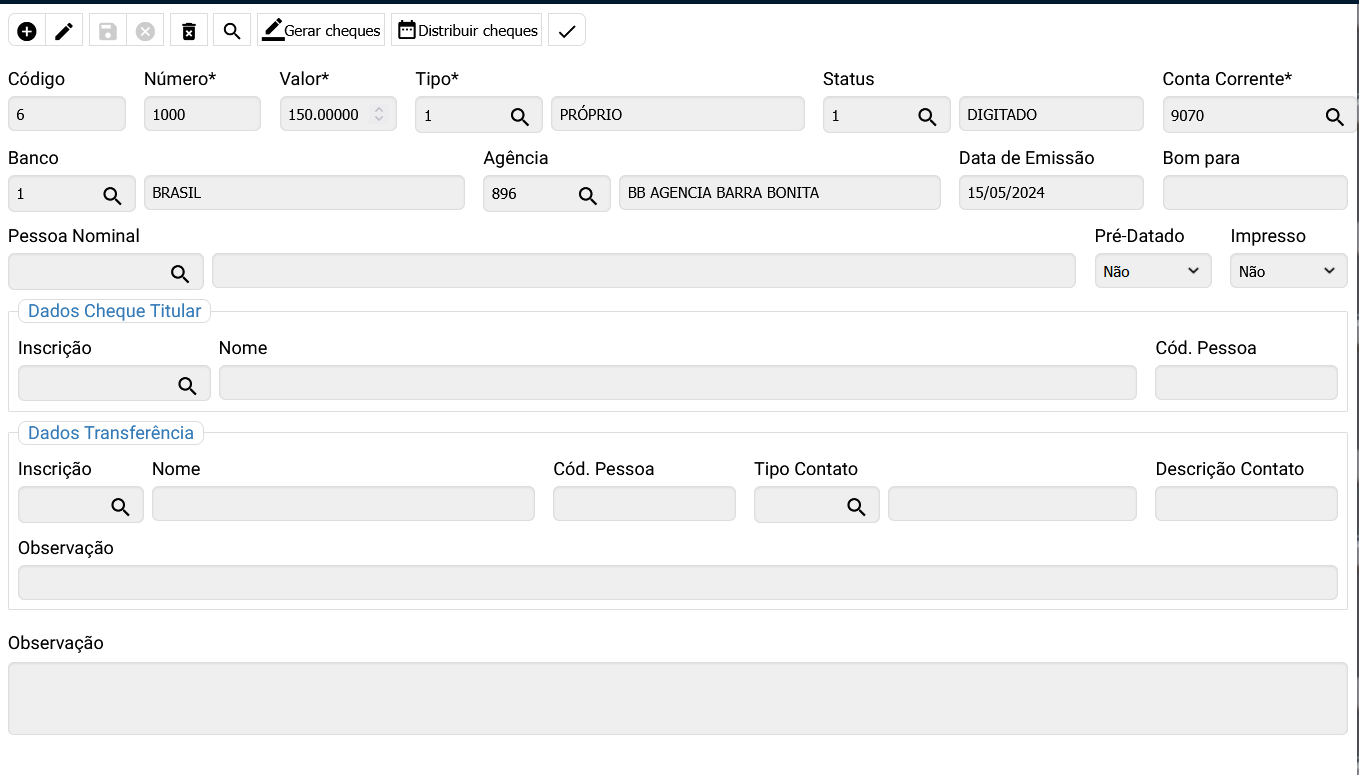Click the Distribuir cheques button
Image resolution: width=1359 pixels, height=775 pixels.
467,31
